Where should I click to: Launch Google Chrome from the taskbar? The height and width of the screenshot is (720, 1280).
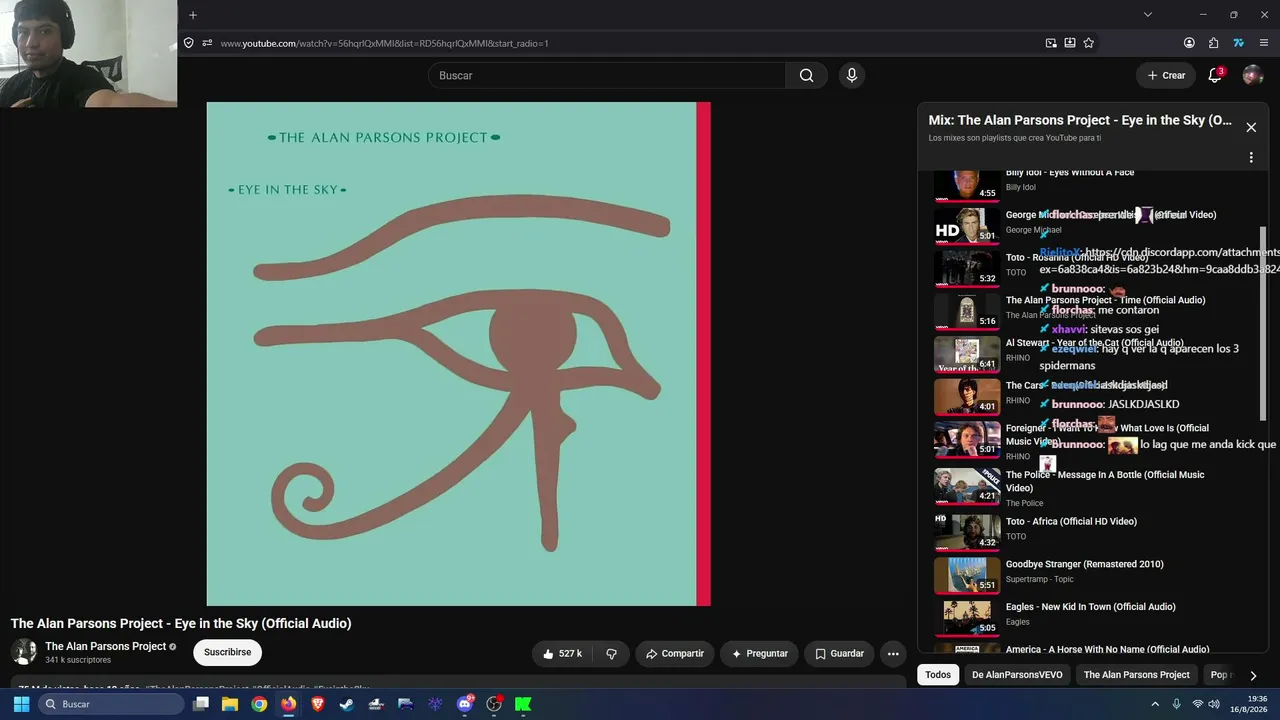[x=259, y=704]
